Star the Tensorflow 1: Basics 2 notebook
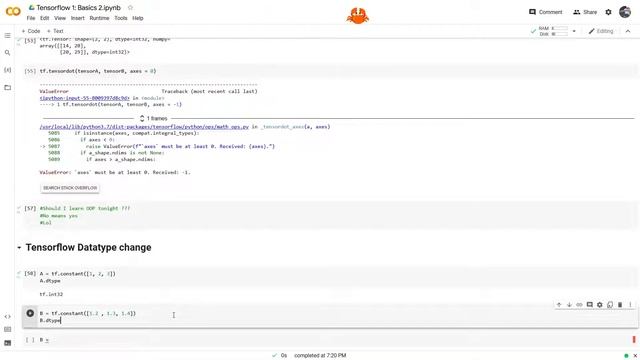This screenshot has height=360, width=640. tap(130, 8)
